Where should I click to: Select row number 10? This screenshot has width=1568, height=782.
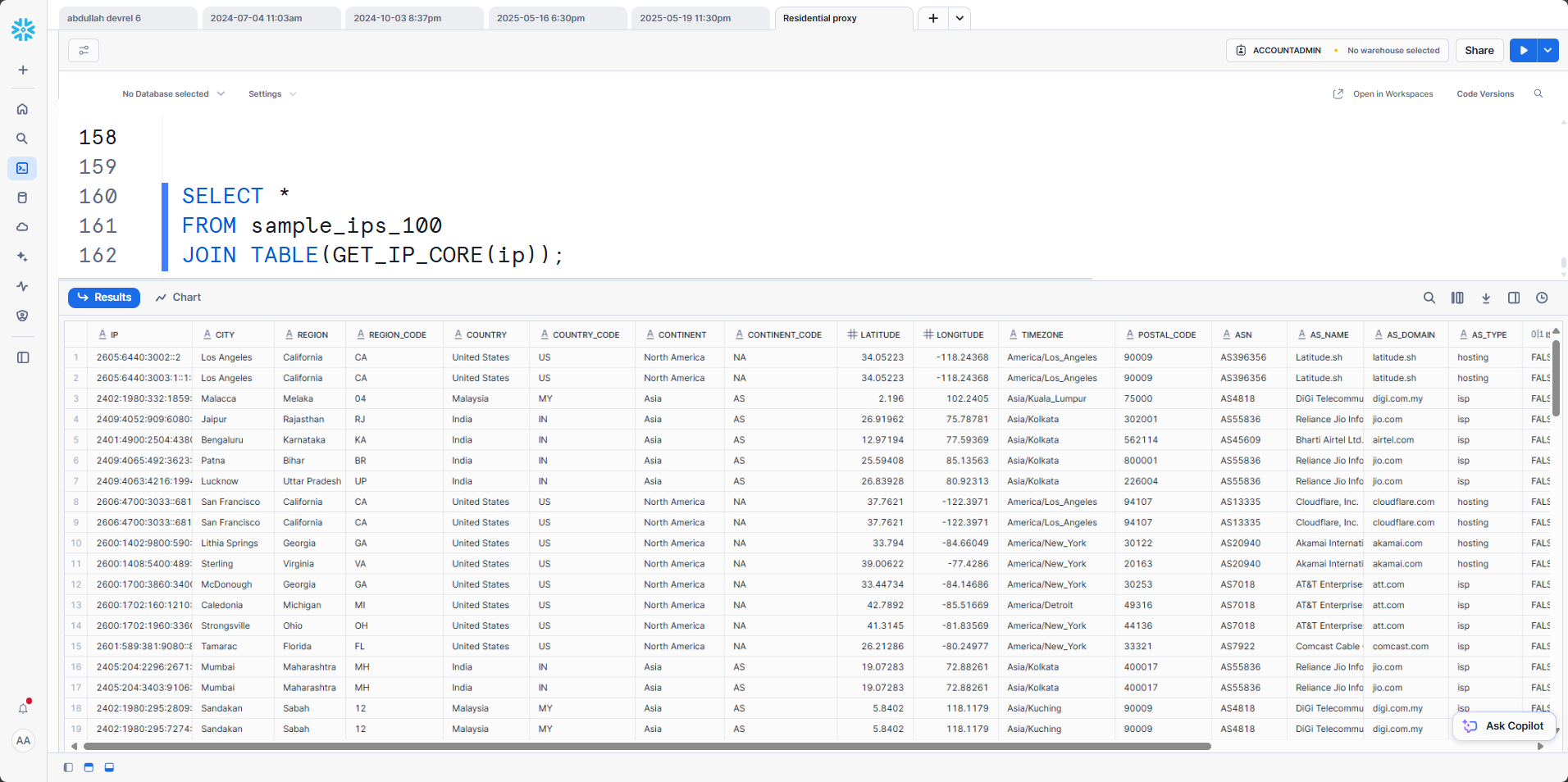(76, 543)
